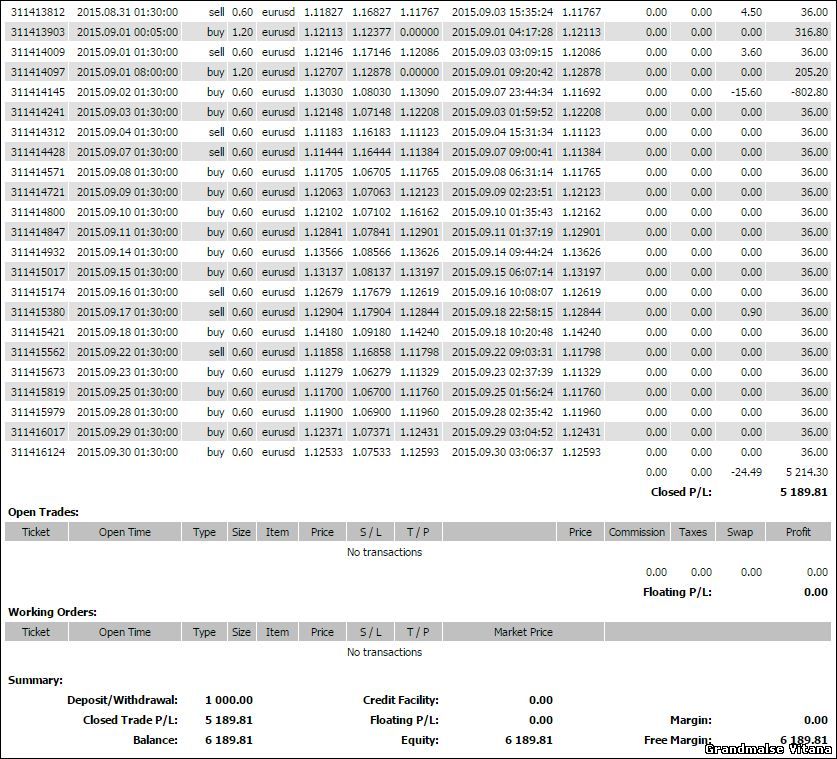Viewport: 837px width, 759px height.
Task: Click ticket number 311413812
Action: (37, 12)
